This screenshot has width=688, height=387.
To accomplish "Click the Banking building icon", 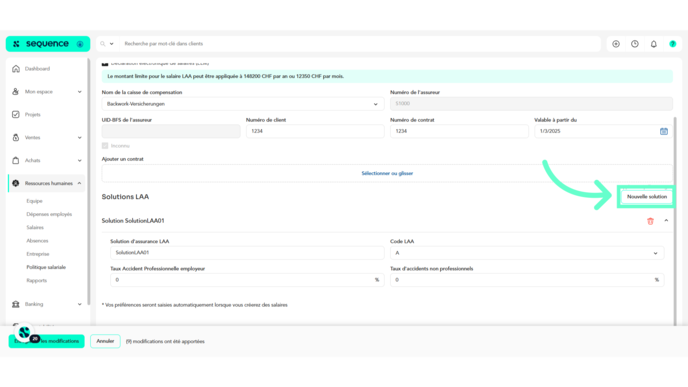I will (x=16, y=304).
